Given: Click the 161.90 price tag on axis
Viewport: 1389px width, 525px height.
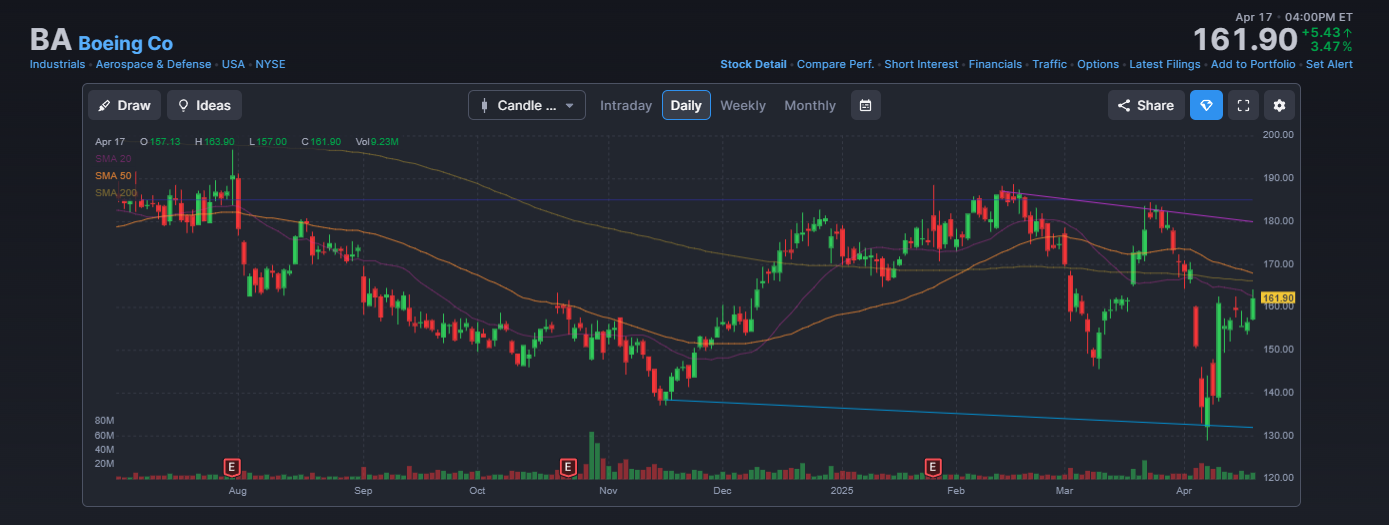Looking at the screenshot, I should pos(1279,298).
